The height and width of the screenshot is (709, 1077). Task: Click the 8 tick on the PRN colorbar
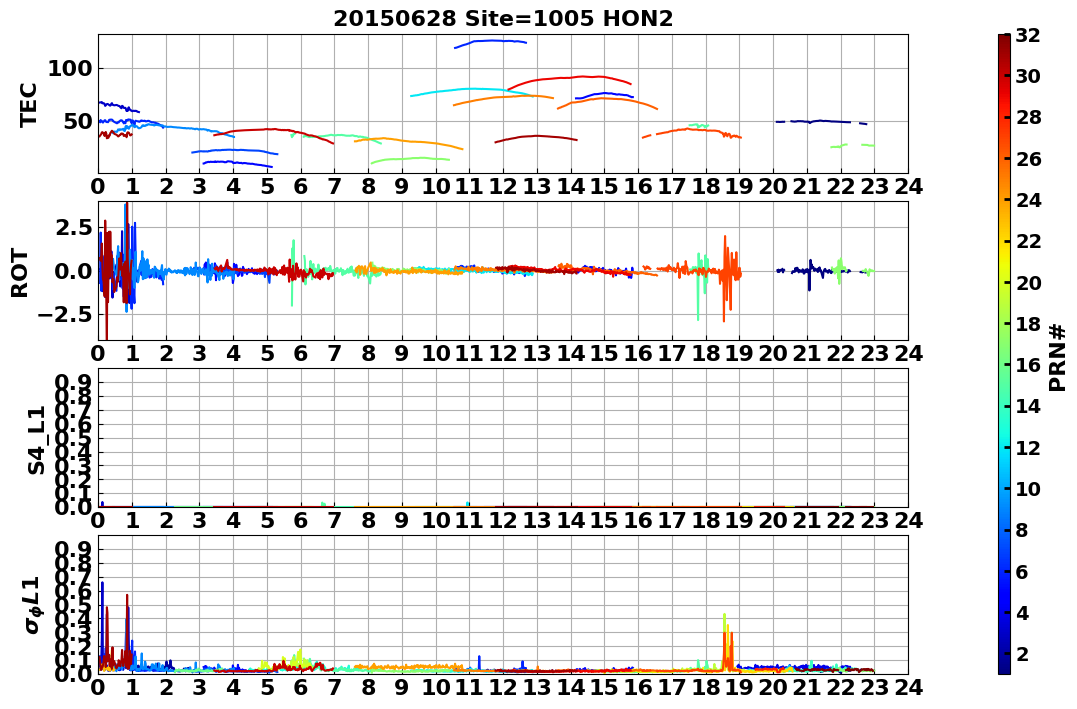coord(1023,530)
